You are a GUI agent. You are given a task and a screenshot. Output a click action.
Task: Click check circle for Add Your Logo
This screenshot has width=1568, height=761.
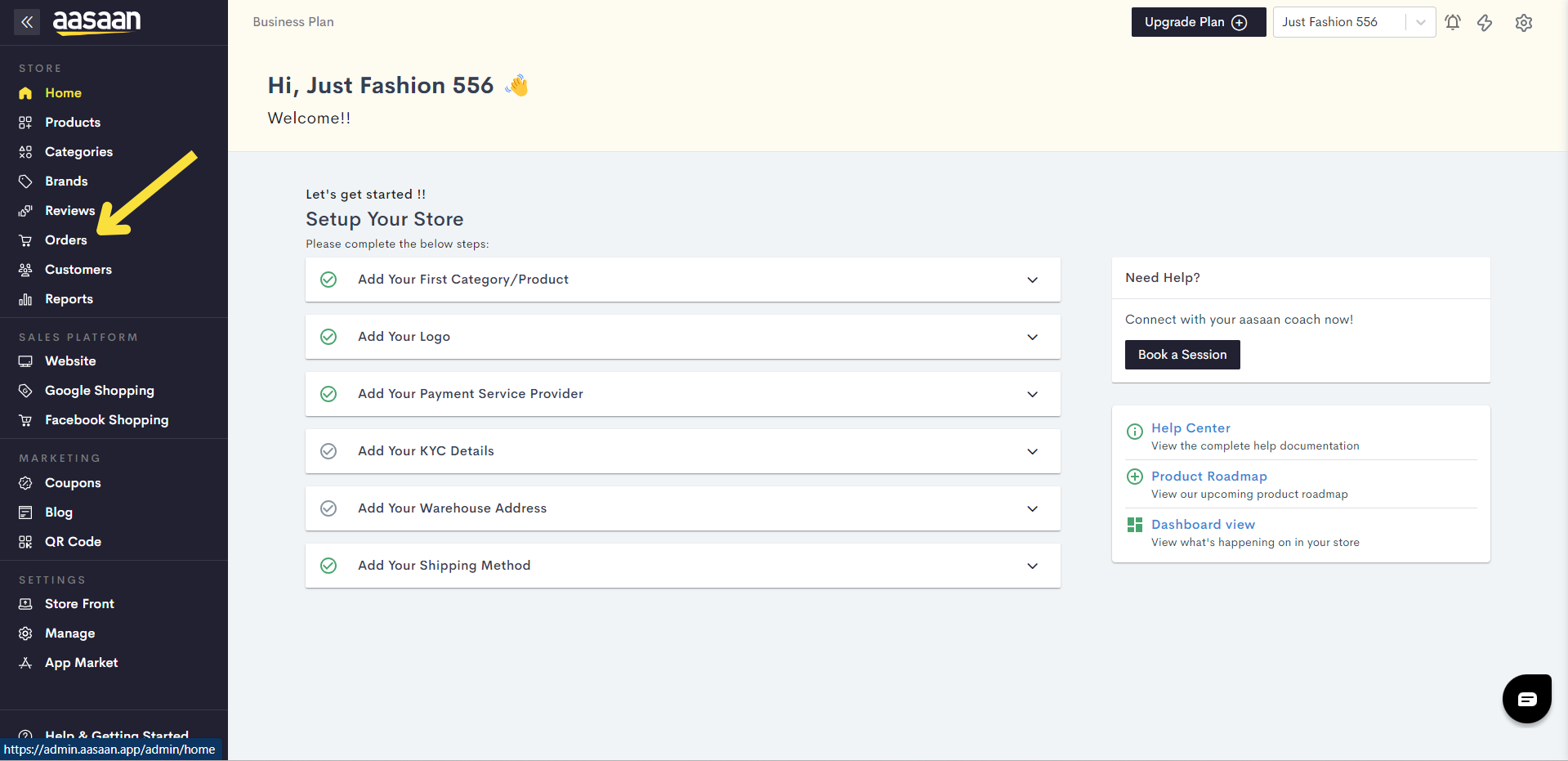pos(328,337)
